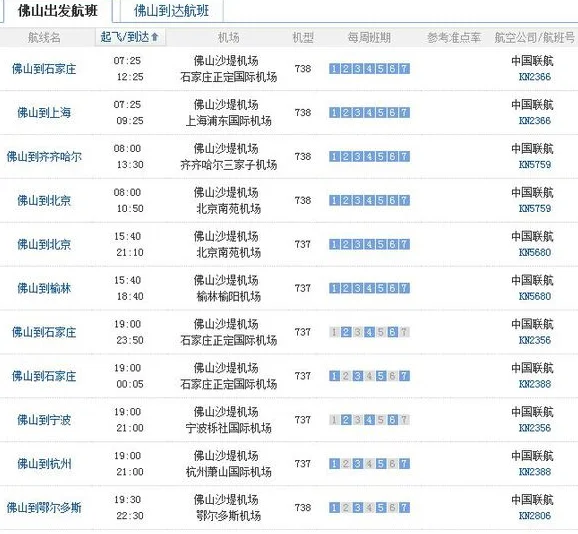Click the 18:40 arrival time for 榆林
The height and width of the screenshot is (534, 578).
(x=130, y=296)
